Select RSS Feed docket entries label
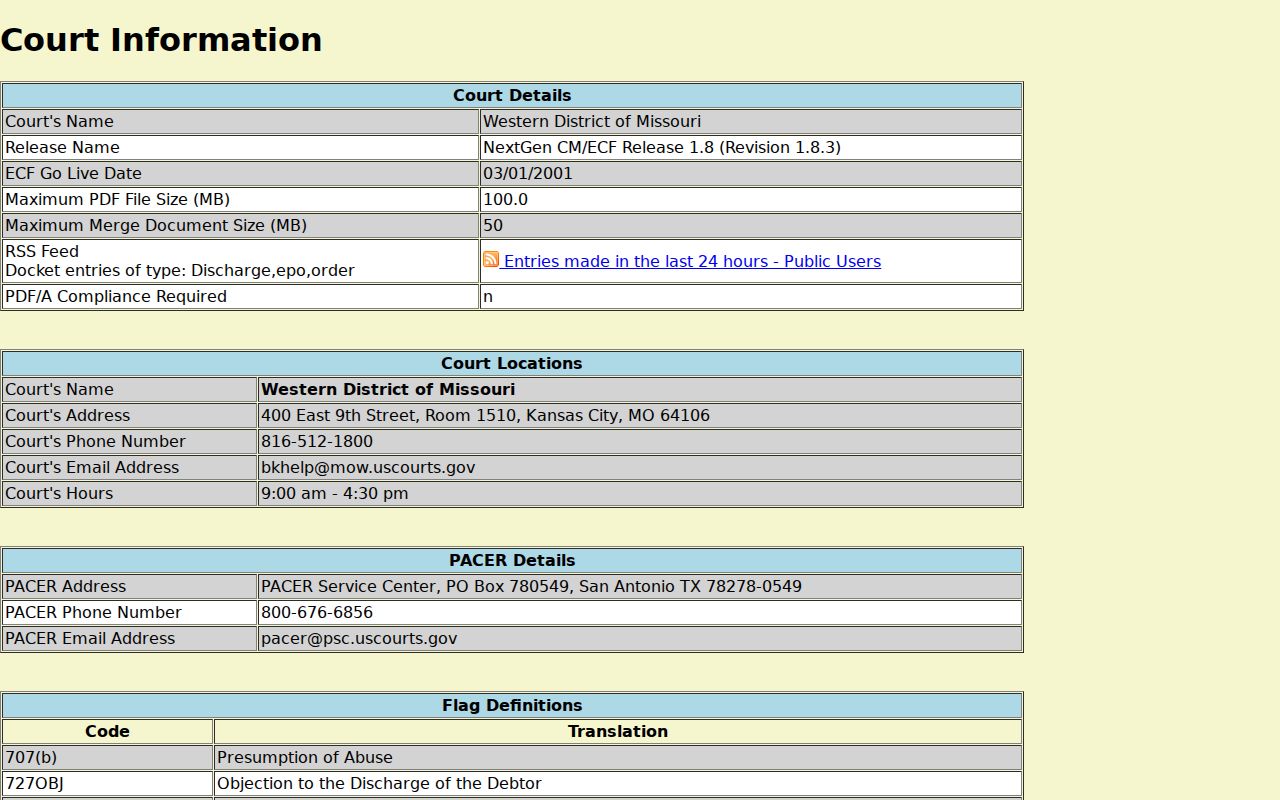This screenshot has height=800, width=1280. click(x=180, y=261)
